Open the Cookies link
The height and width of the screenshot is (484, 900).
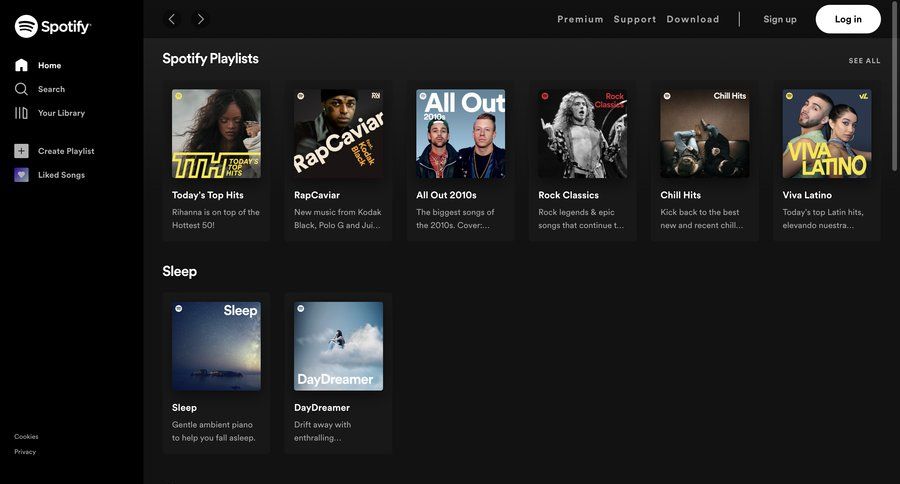click(26, 437)
